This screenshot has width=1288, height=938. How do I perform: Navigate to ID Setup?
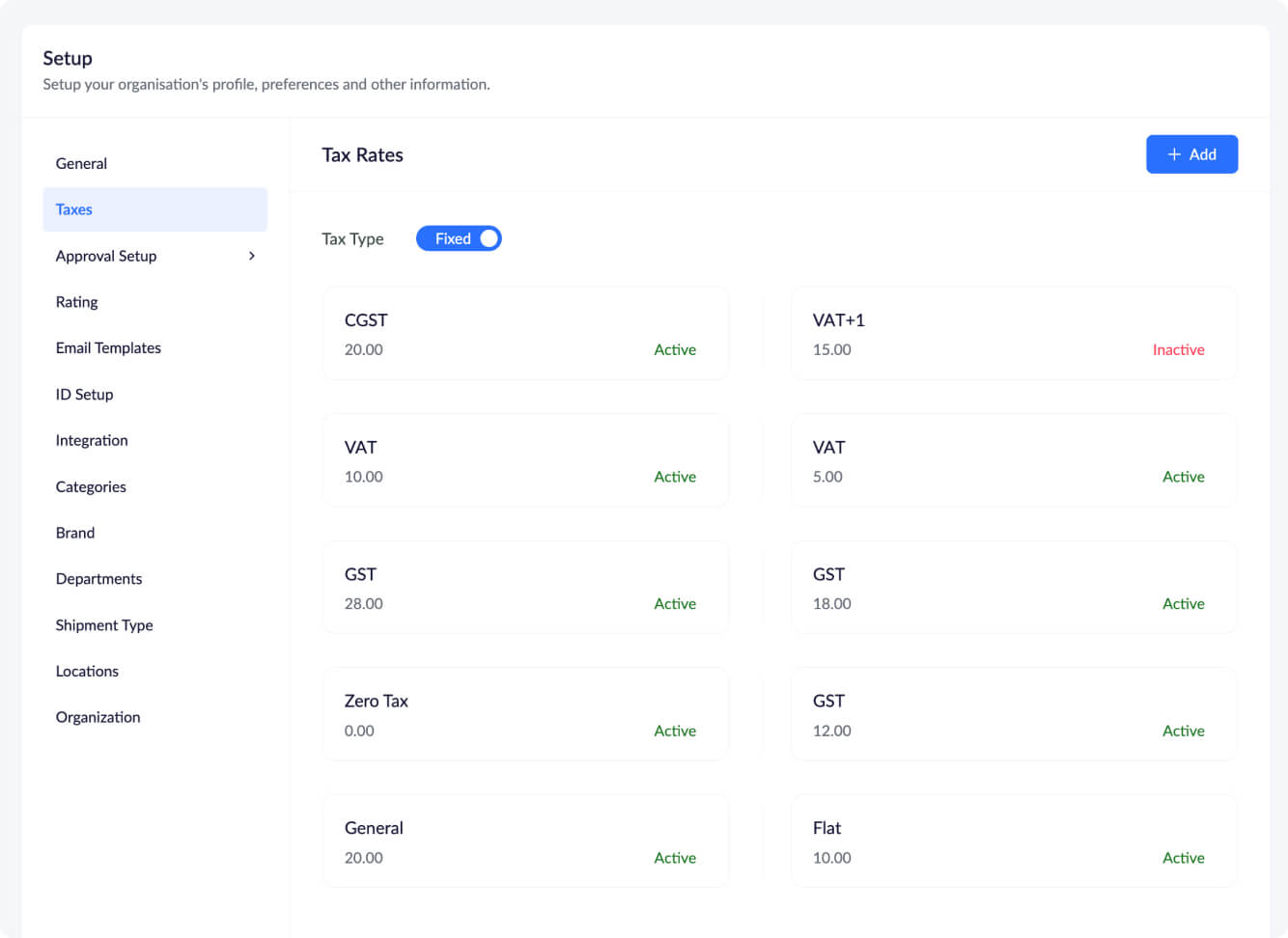coord(84,395)
